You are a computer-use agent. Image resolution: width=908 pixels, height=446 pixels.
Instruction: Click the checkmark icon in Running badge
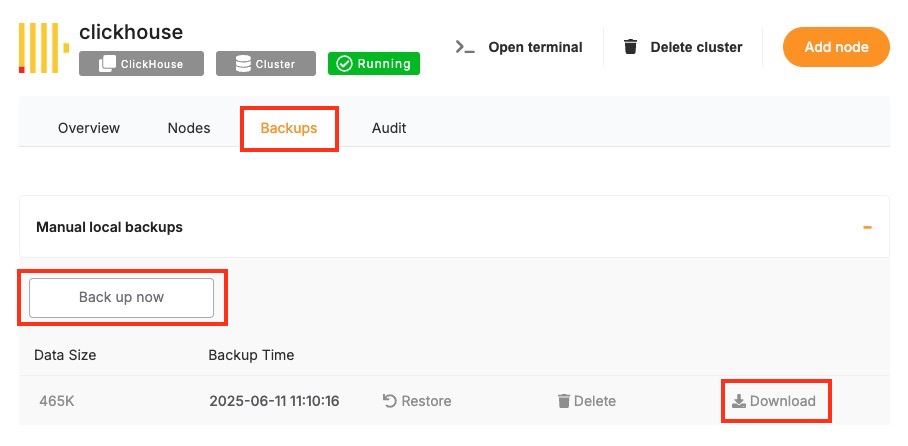(x=344, y=64)
